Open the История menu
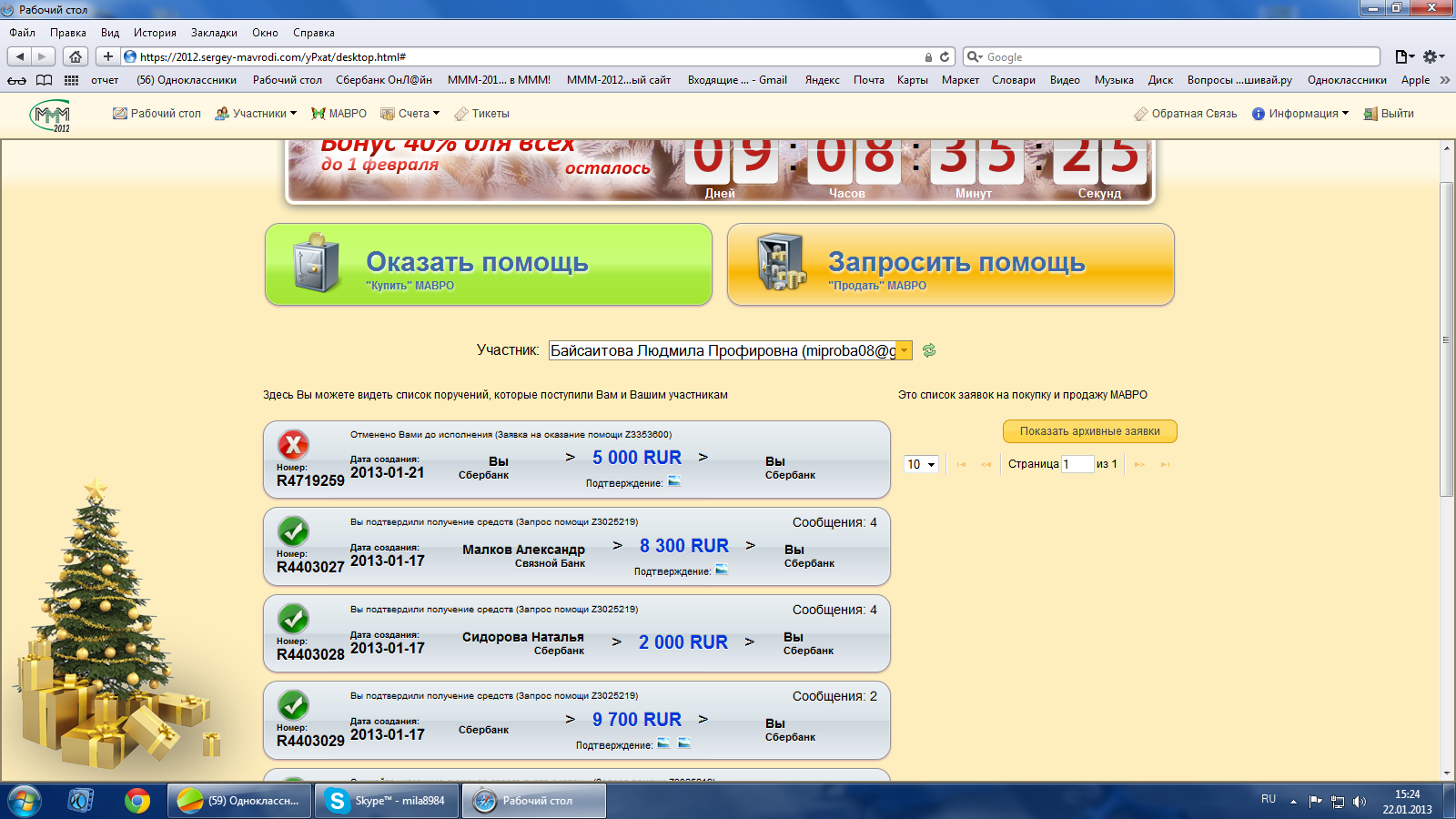This screenshot has height=819, width=1456. [x=155, y=33]
